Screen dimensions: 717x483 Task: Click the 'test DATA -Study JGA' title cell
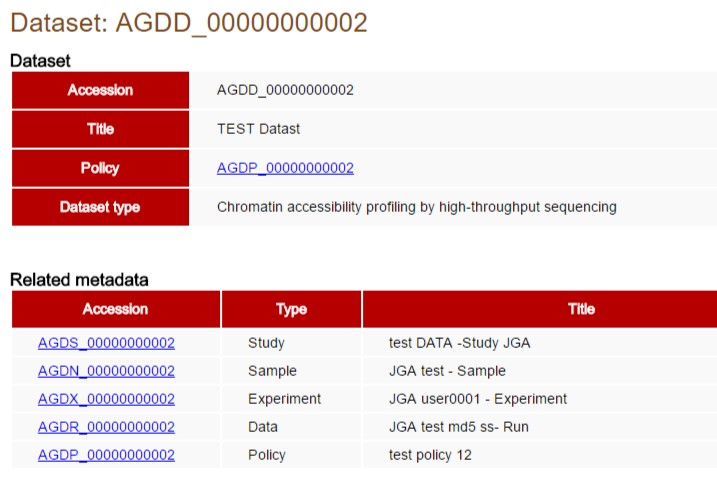coord(459,343)
